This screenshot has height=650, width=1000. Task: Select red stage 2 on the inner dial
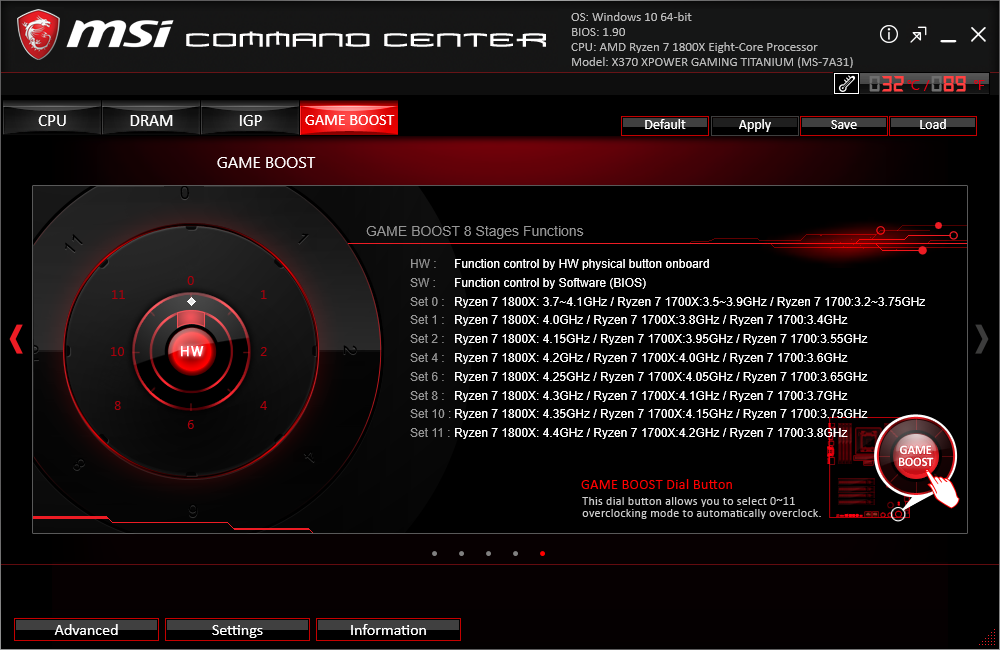[x=263, y=351]
